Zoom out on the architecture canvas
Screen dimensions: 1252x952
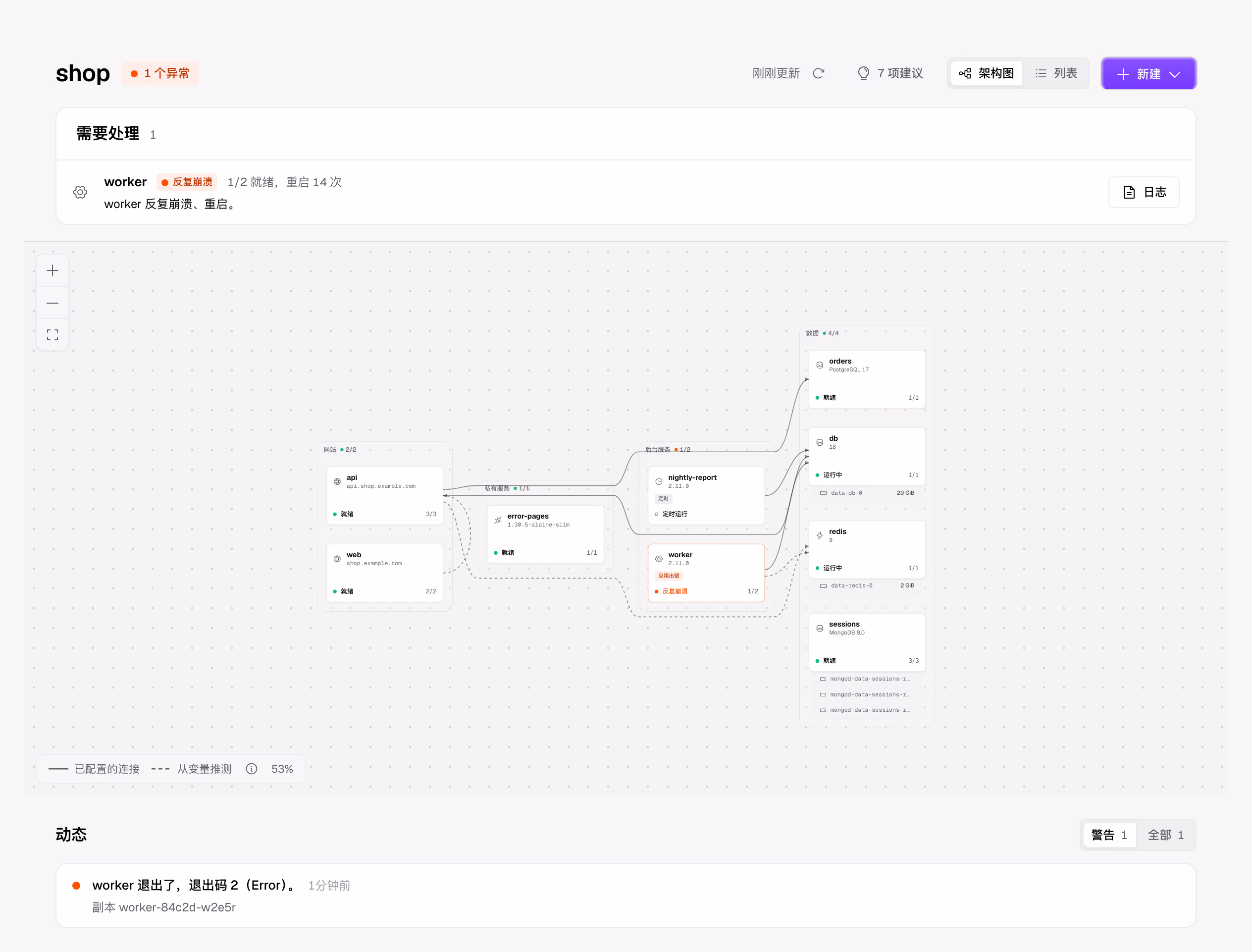pyautogui.click(x=52, y=303)
